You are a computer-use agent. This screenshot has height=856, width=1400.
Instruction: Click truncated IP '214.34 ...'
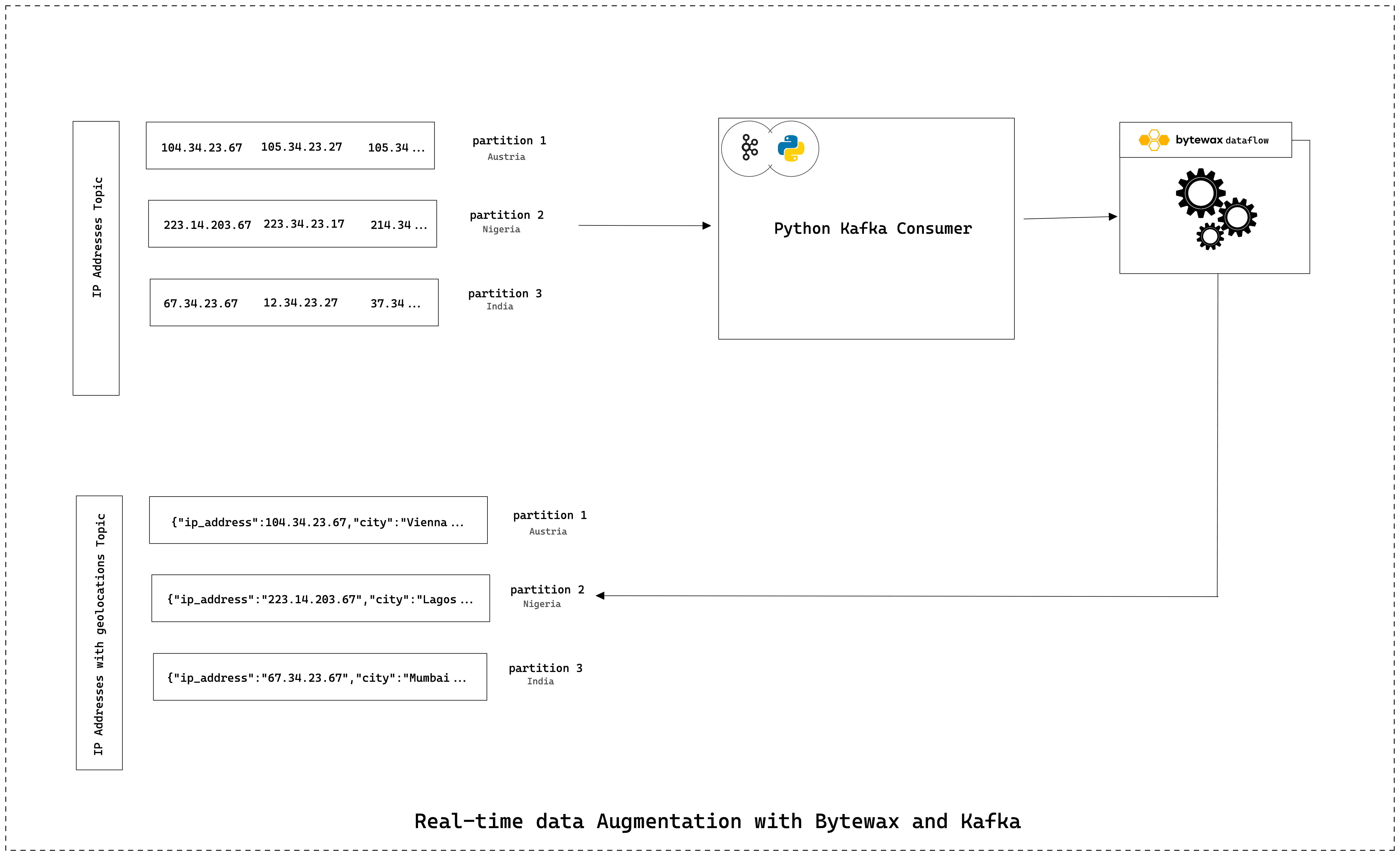(x=398, y=225)
